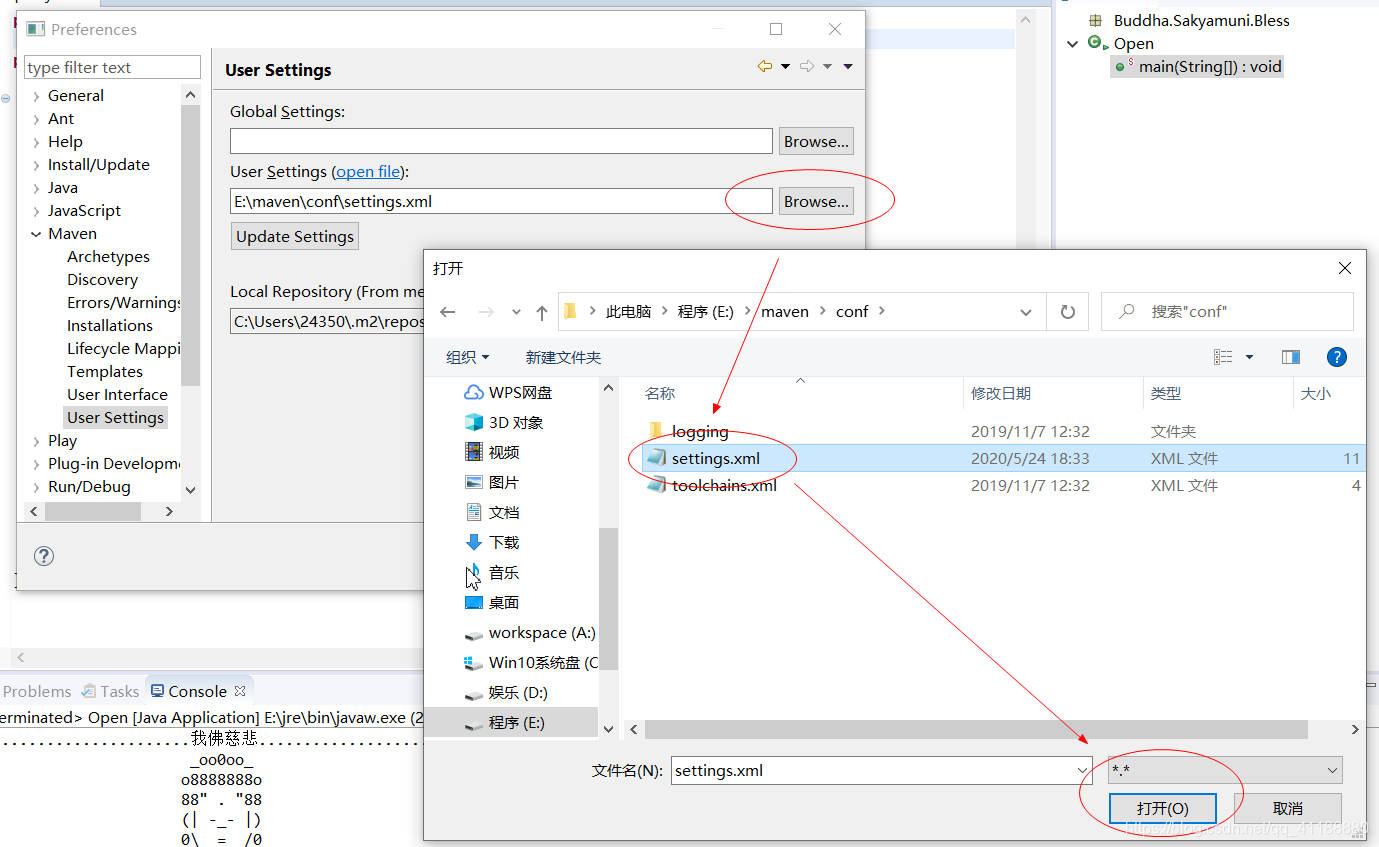The image size is (1379, 847).
Task: Select Archetypes under Maven
Action: point(108,257)
